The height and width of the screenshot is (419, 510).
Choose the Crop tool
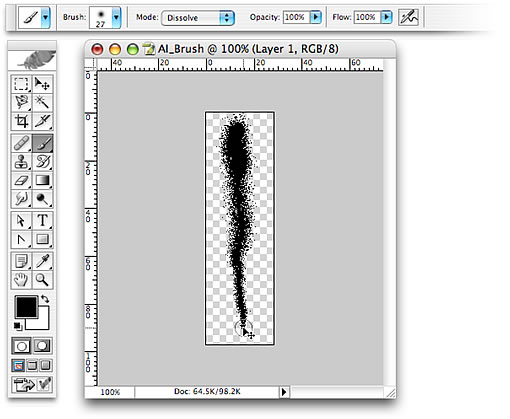(x=21, y=121)
